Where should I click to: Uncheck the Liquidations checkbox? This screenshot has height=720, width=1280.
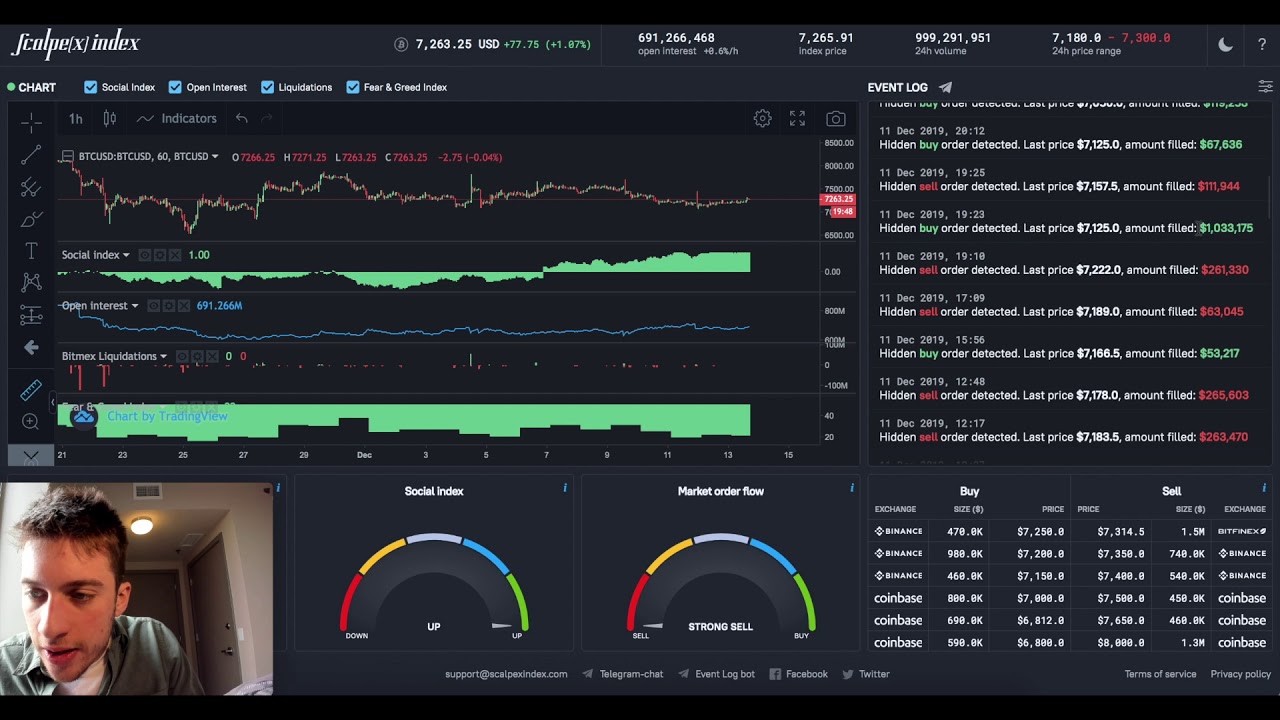(267, 87)
